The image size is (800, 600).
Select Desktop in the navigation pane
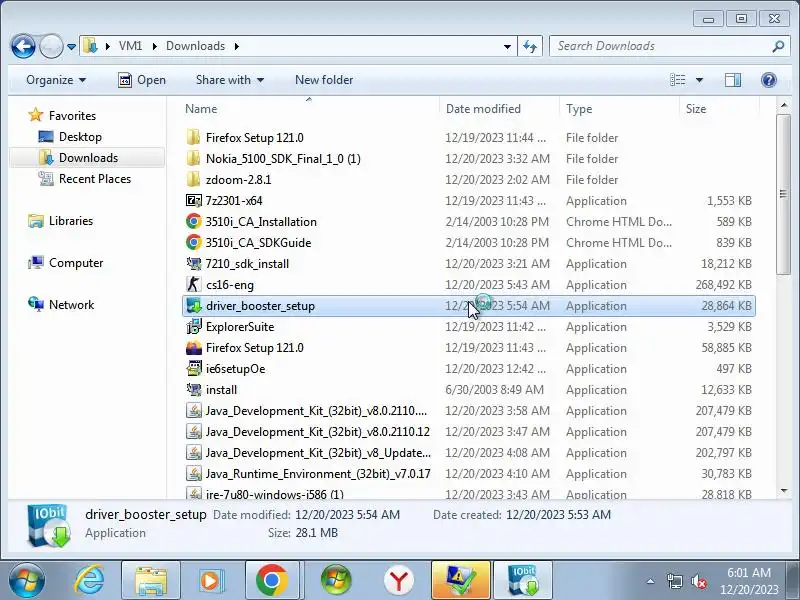pos(80,137)
